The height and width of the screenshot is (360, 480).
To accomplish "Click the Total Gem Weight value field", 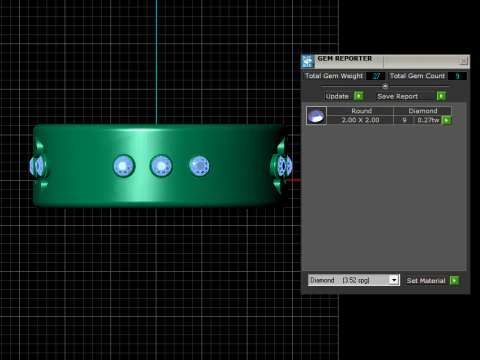I will pos(376,76).
